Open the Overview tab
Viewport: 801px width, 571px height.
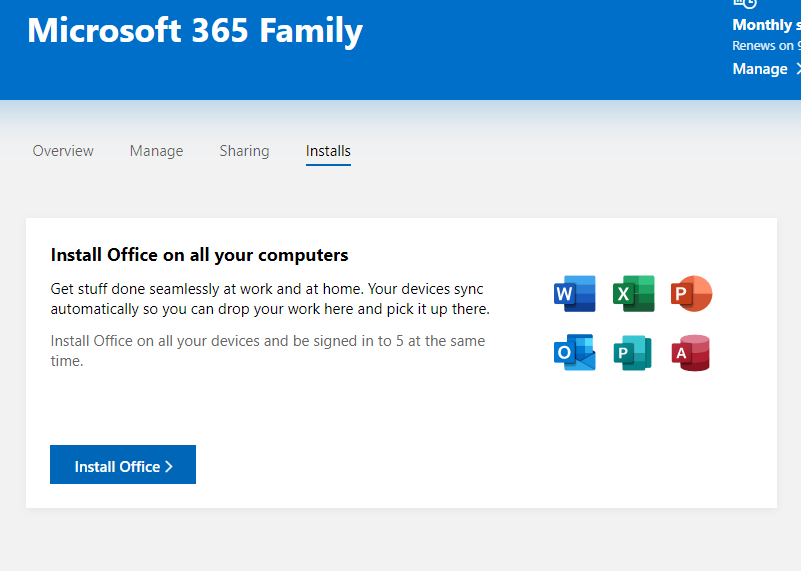click(63, 151)
